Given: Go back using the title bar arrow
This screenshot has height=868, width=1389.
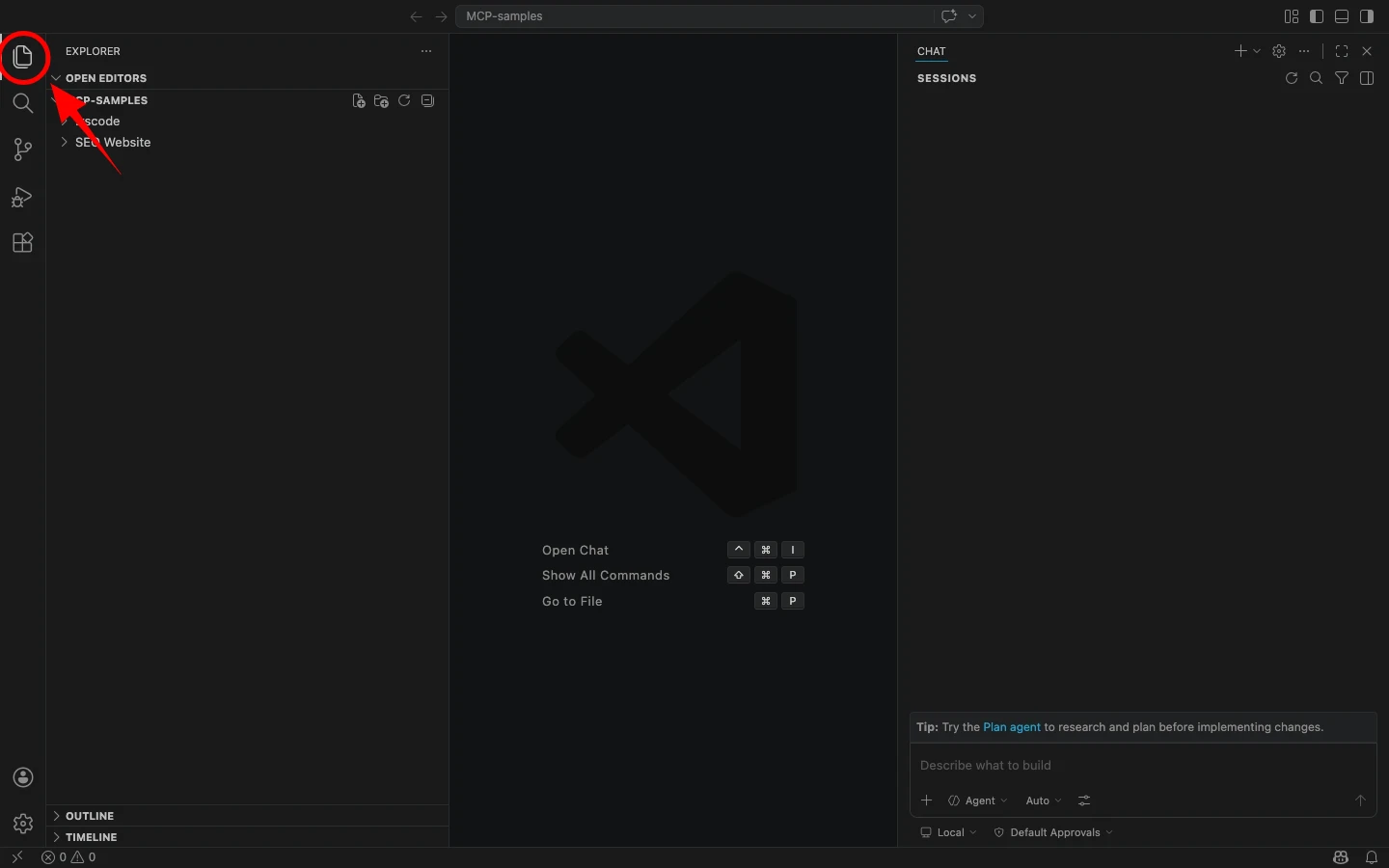Looking at the screenshot, I should coord(416,16).
